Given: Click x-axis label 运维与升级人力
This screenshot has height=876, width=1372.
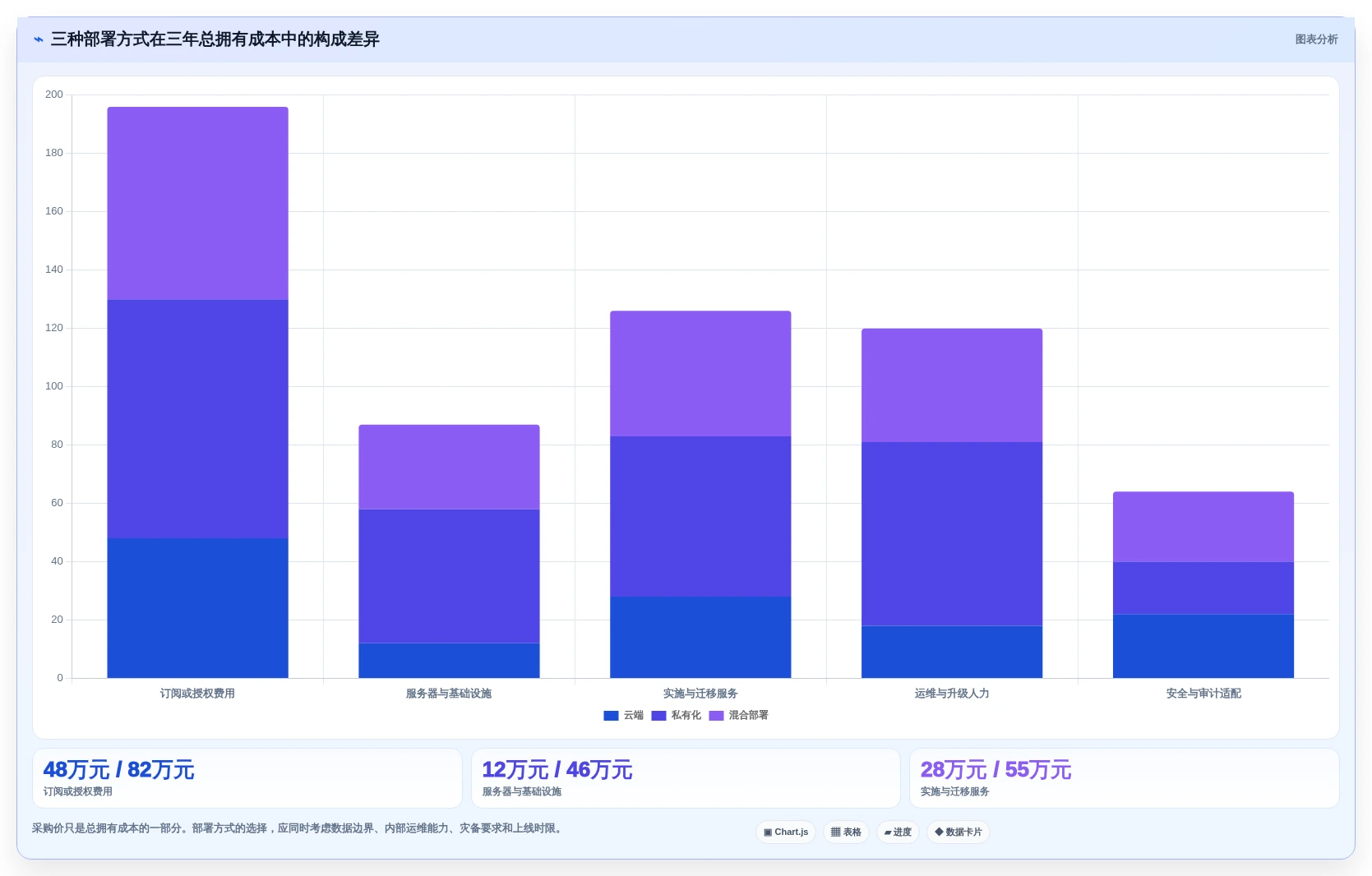Looking at the screenshot, I should [952, 694].
